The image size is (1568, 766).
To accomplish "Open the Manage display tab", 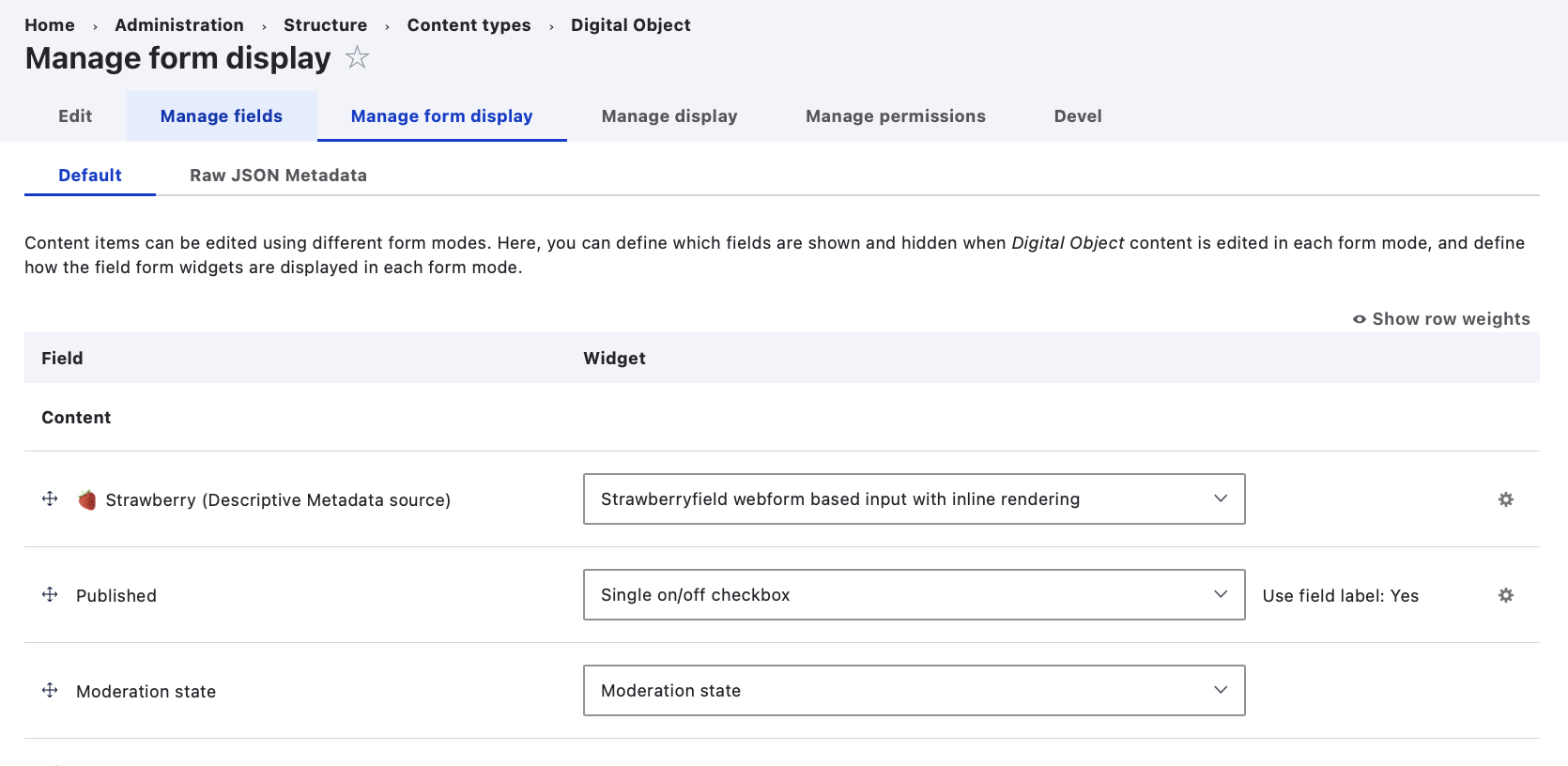I will click(669, 116).
